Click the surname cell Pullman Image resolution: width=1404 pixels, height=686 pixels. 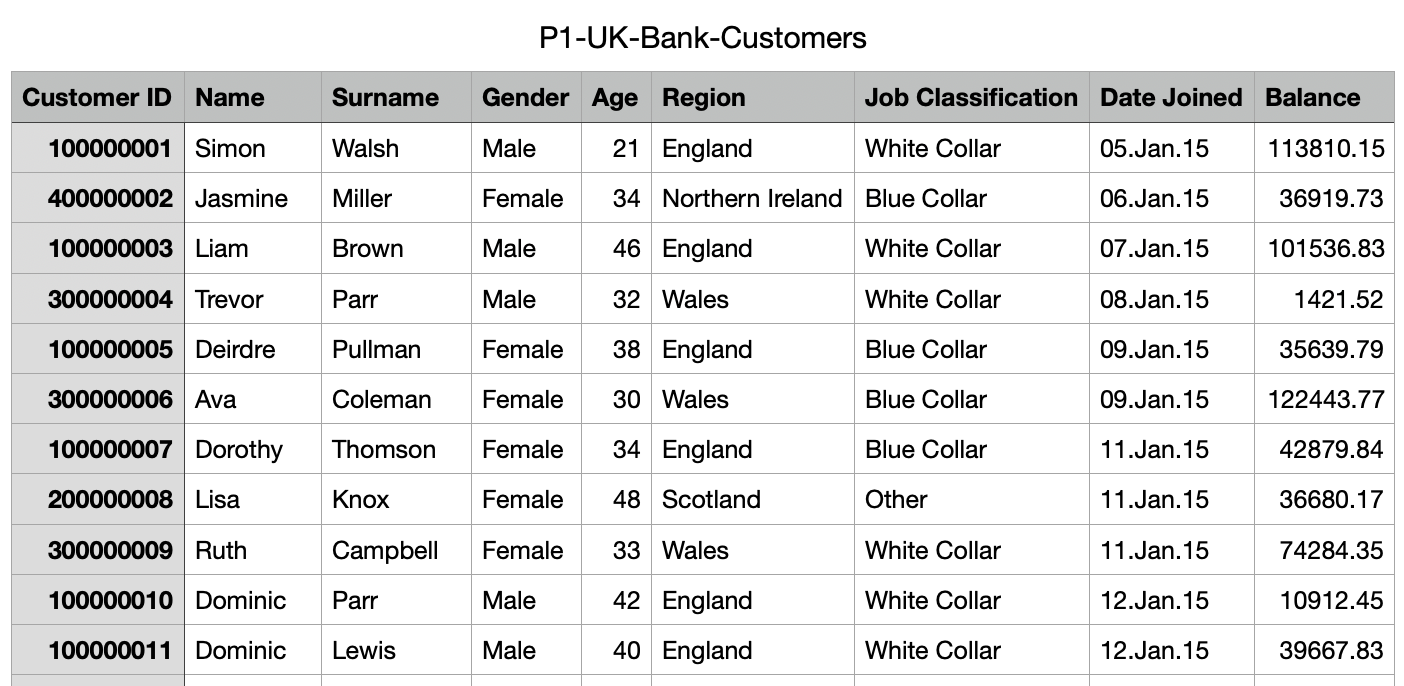(376, 350)
